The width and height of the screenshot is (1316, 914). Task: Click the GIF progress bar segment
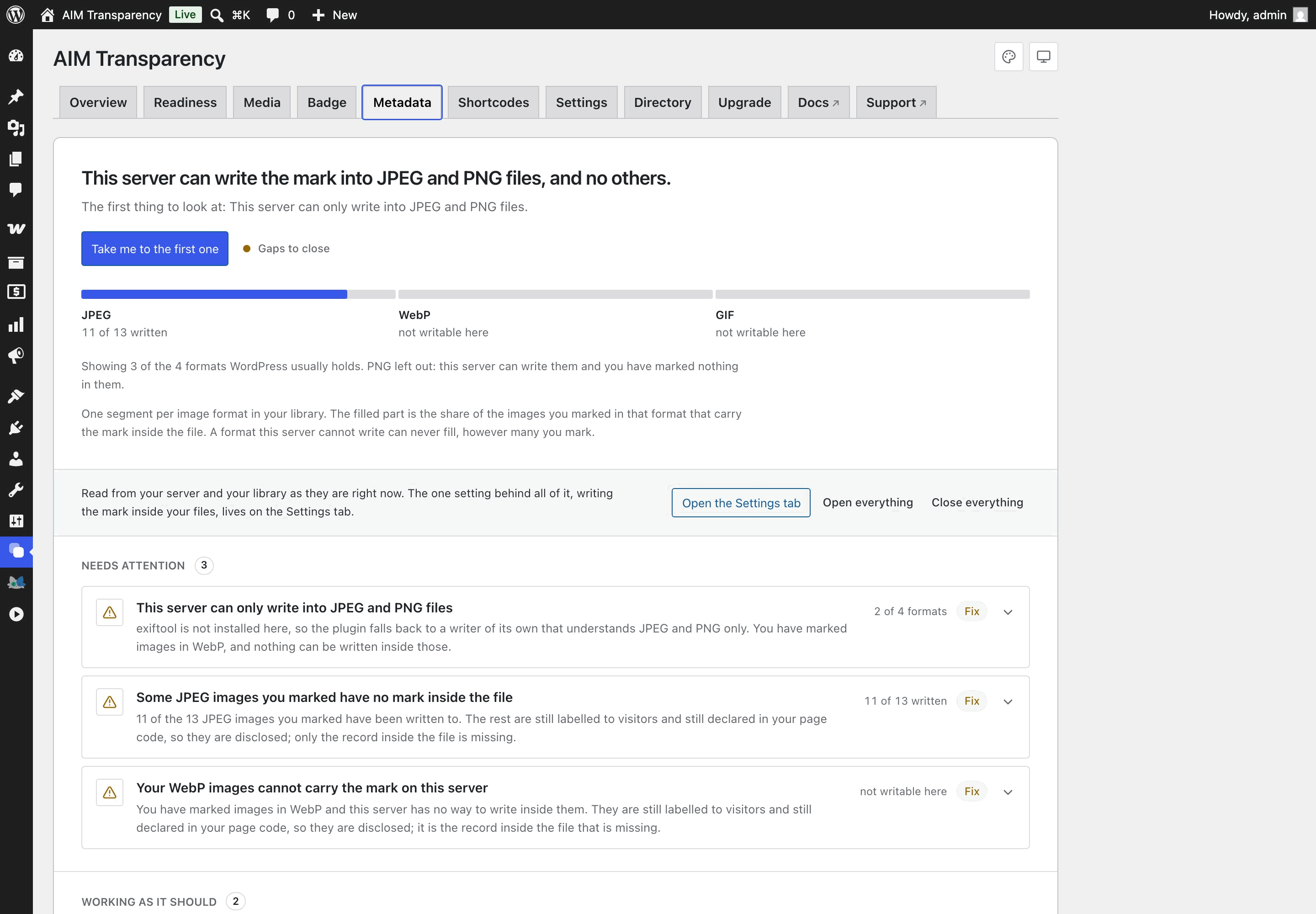pos(873,294)
